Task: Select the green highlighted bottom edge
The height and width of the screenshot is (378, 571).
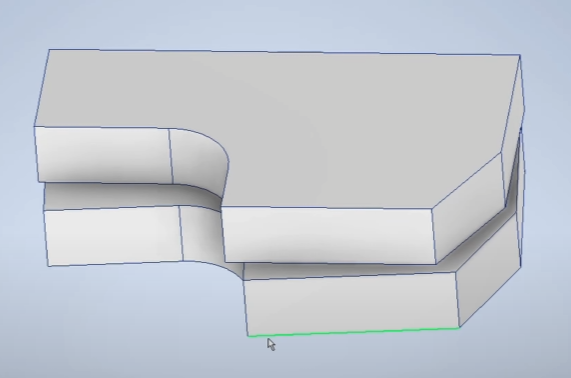Action: [353, 332]
